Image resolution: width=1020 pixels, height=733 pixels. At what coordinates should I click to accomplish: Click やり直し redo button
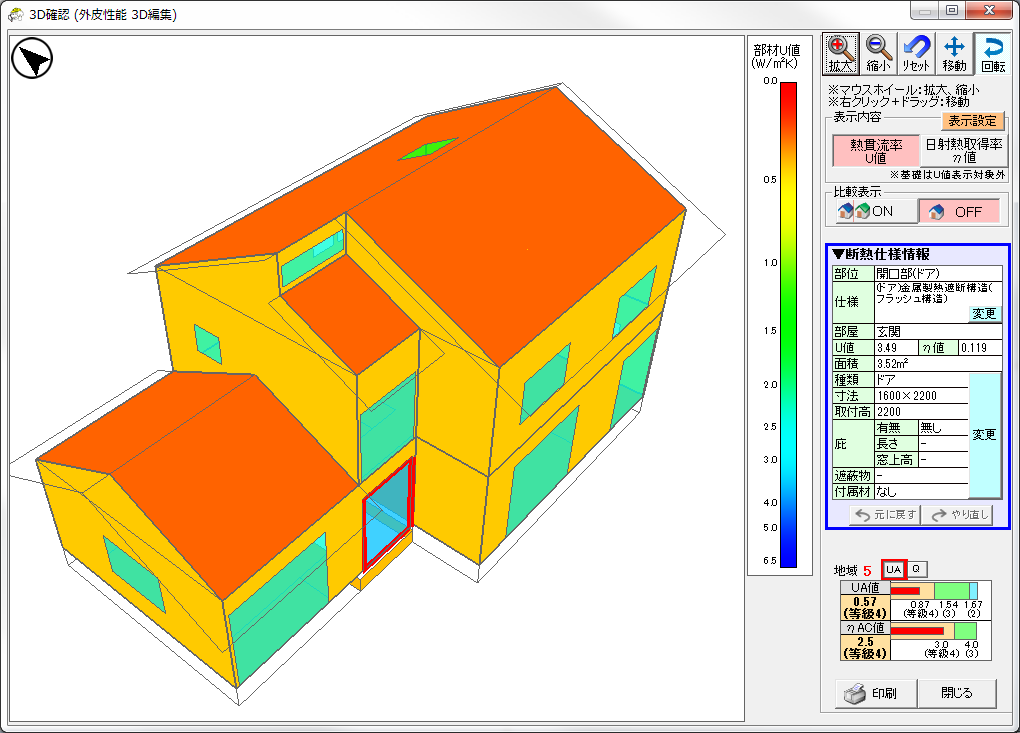tap(958, 514)
